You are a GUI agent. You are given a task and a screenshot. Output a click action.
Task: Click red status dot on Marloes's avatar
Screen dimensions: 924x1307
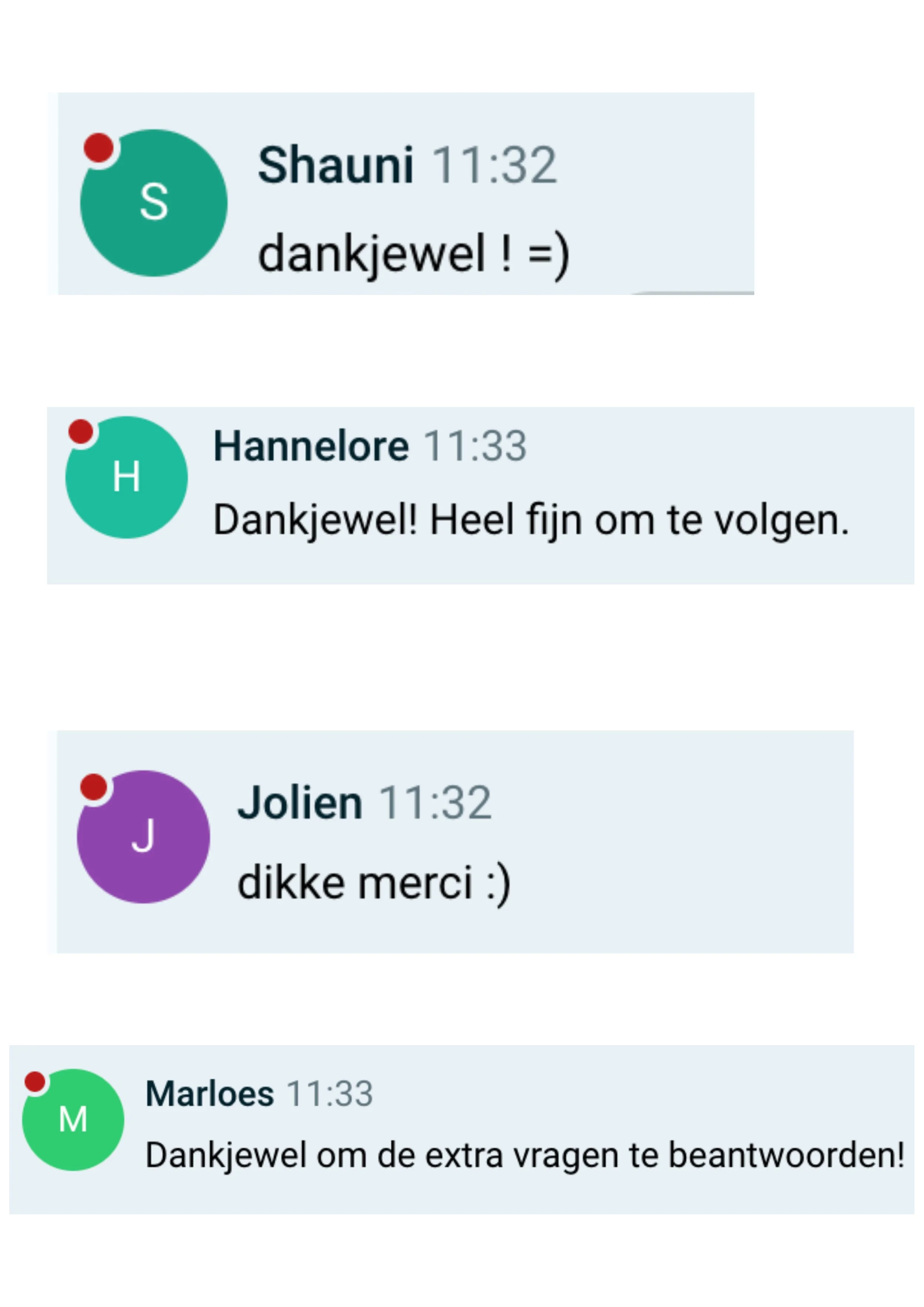point(35,1082)
